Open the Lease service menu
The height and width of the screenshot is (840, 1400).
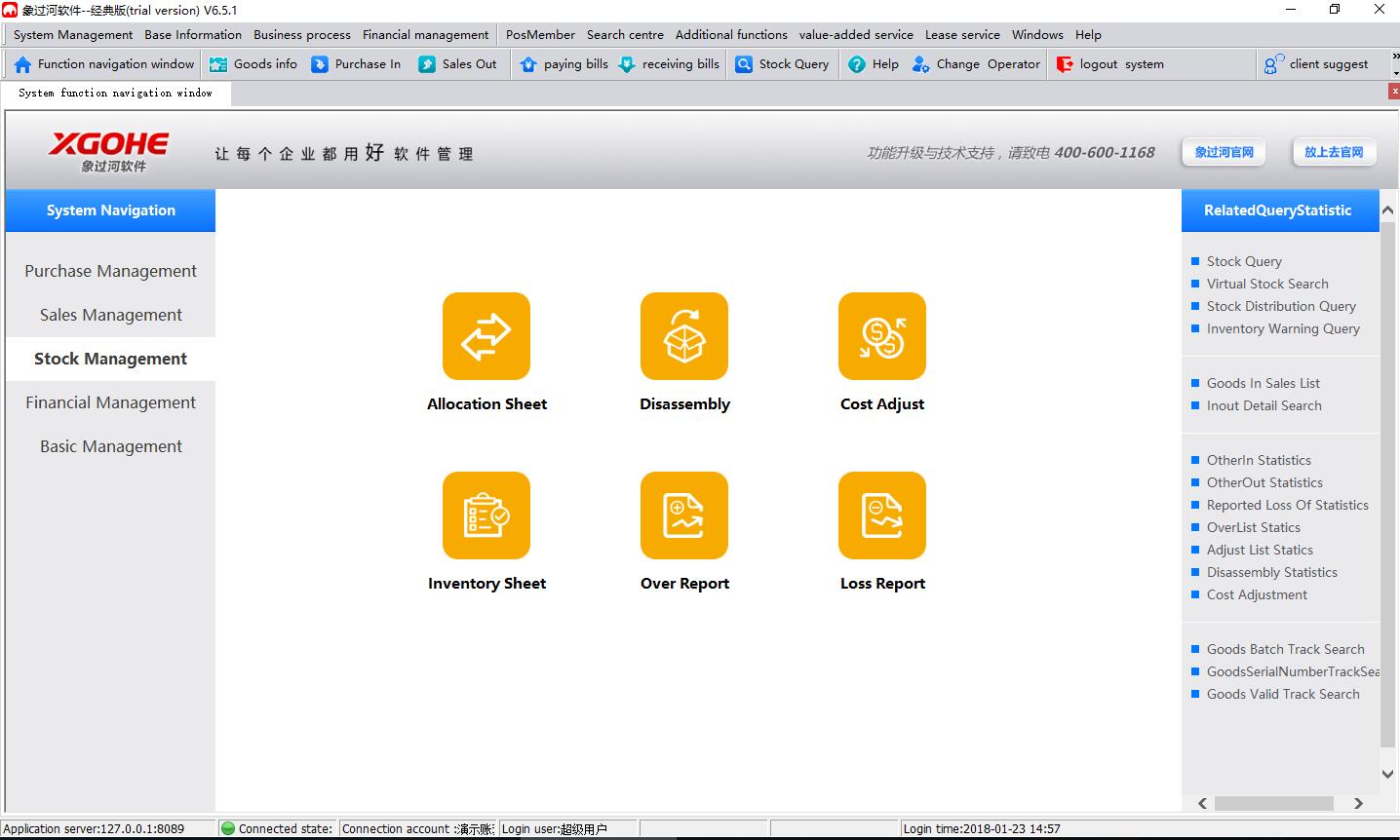click(962, 34)
